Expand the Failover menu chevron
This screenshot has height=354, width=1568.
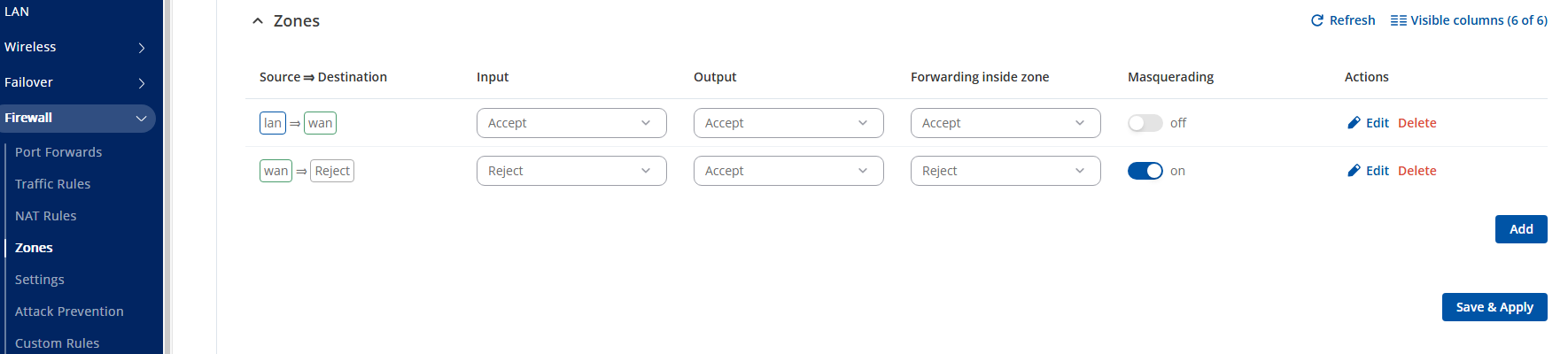(142, 83)
